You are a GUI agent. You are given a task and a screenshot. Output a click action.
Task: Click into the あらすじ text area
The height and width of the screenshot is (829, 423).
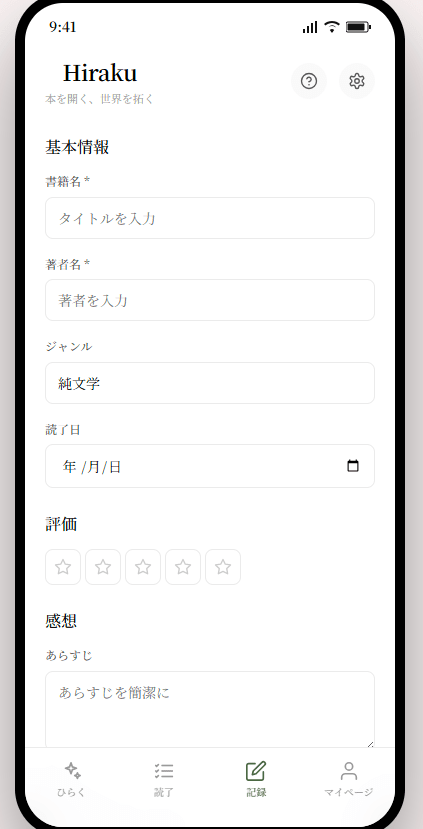tap(210, 710)
